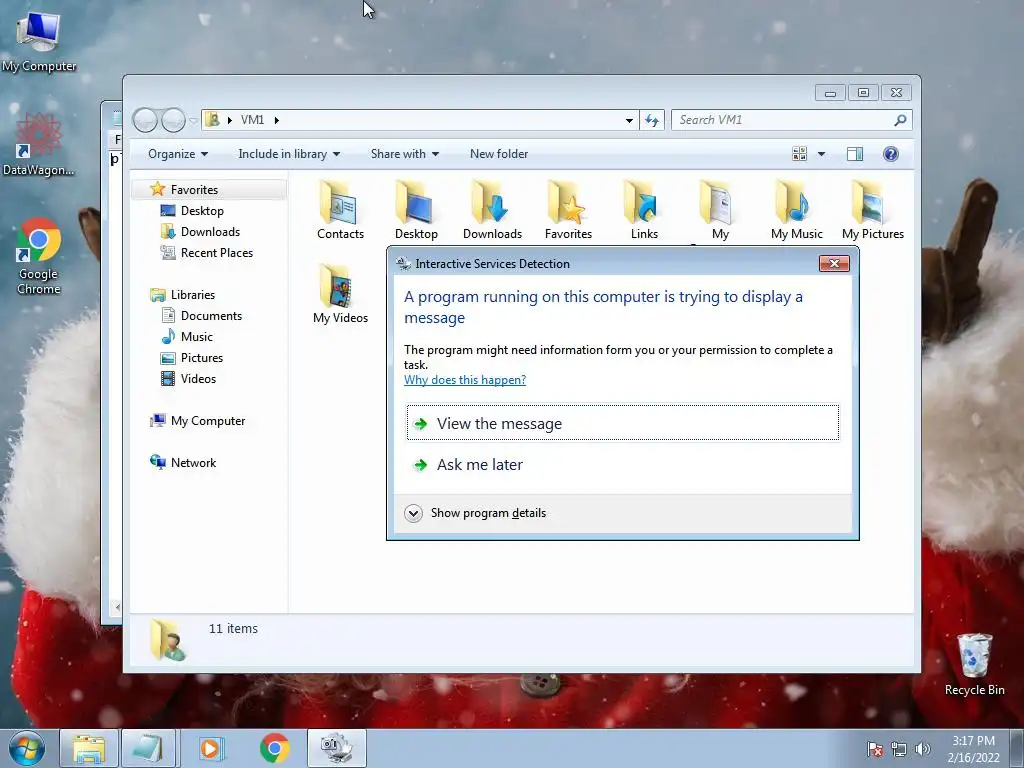Click the arrow after VM1 in breadcrumb
Screen dimensions: 1024x768
(x=277, y=120)
